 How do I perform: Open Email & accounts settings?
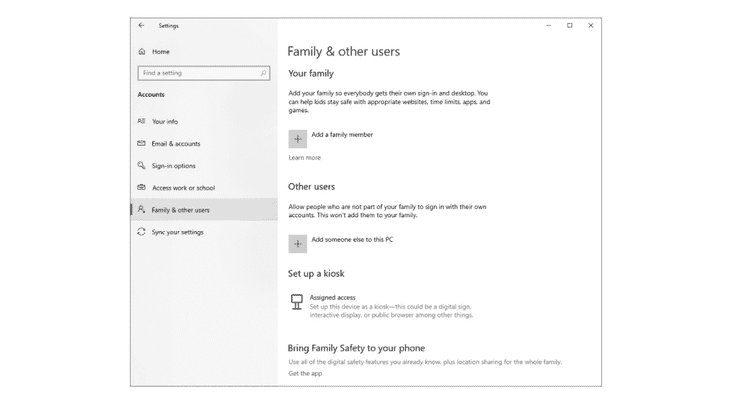click(176, 144)
